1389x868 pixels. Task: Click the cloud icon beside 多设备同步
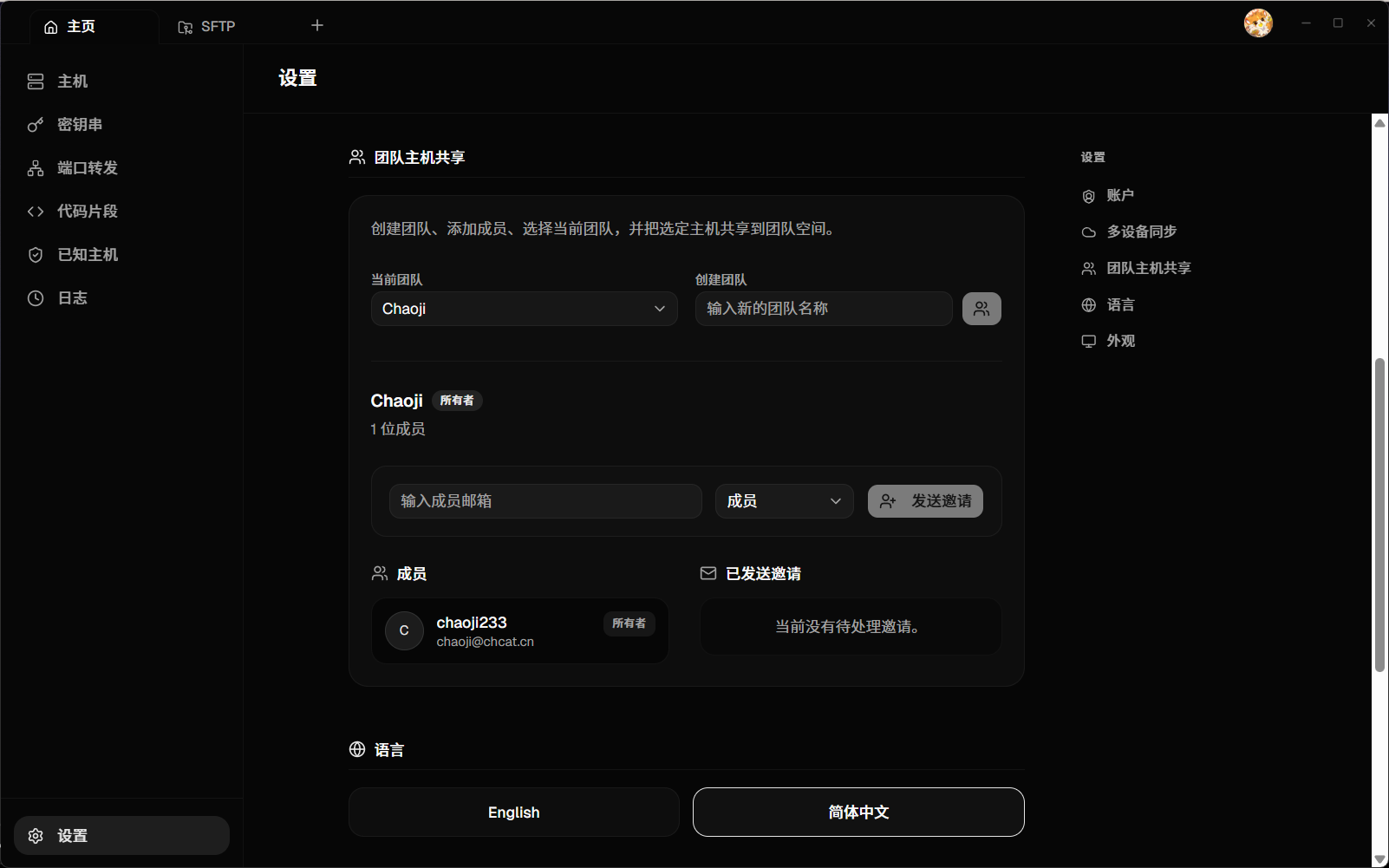point(1089,232)
